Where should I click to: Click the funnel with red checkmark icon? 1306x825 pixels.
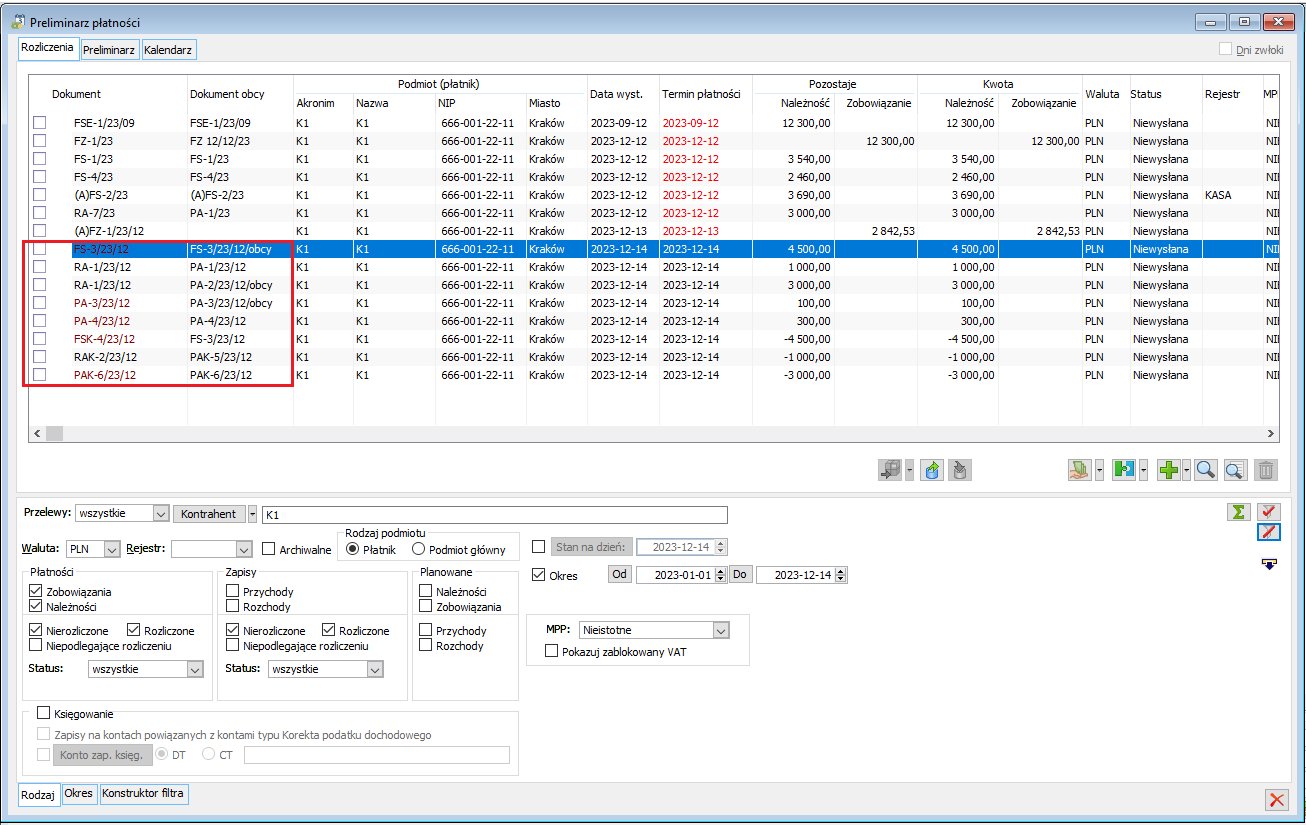click(1269, 512)
